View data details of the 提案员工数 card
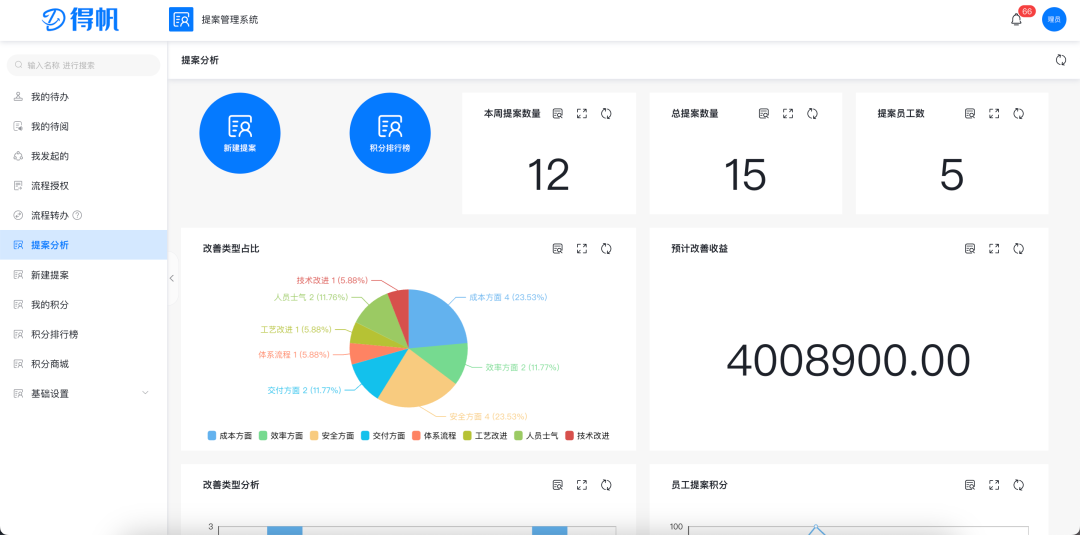The image size is (1080, 535). point(970,114)
